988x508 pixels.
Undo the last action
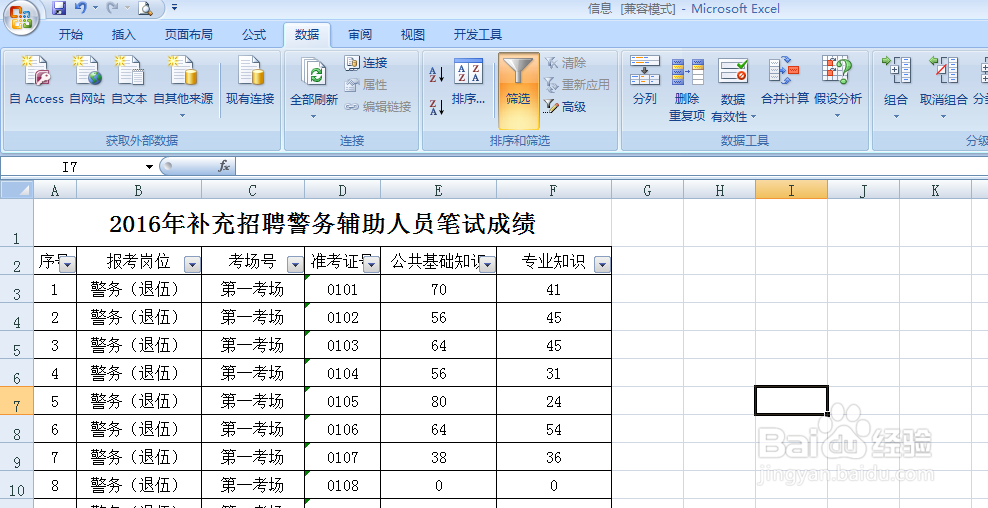(80, 8)
